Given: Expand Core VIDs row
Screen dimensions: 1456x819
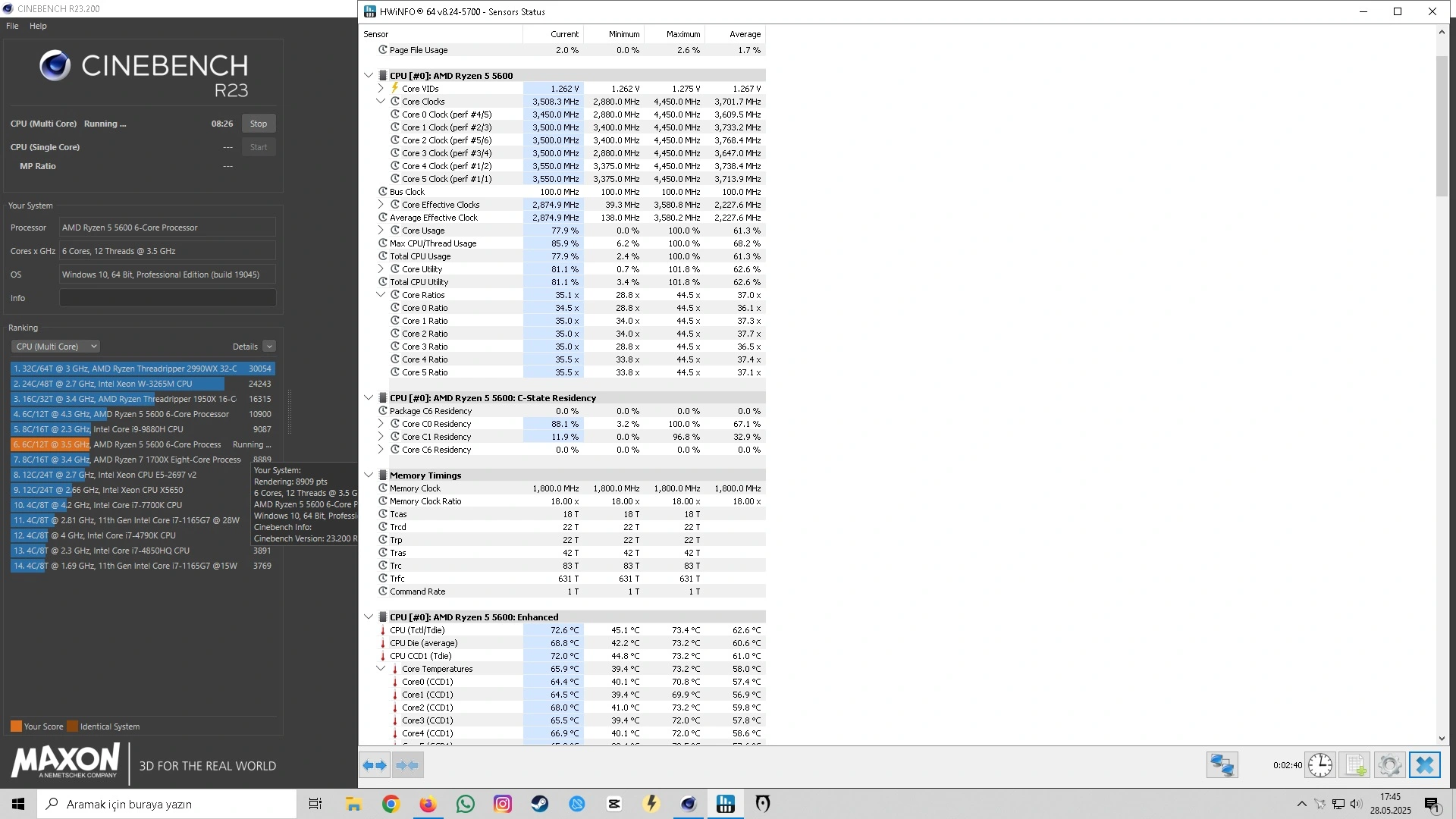Looking at the screenshot, I should pos(381,89).
